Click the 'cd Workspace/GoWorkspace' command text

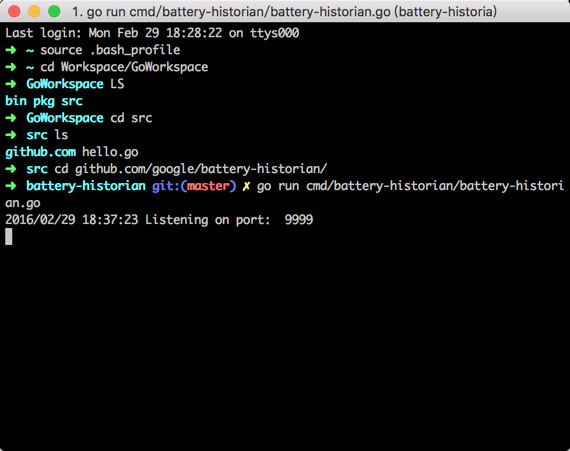click(124, 67)
